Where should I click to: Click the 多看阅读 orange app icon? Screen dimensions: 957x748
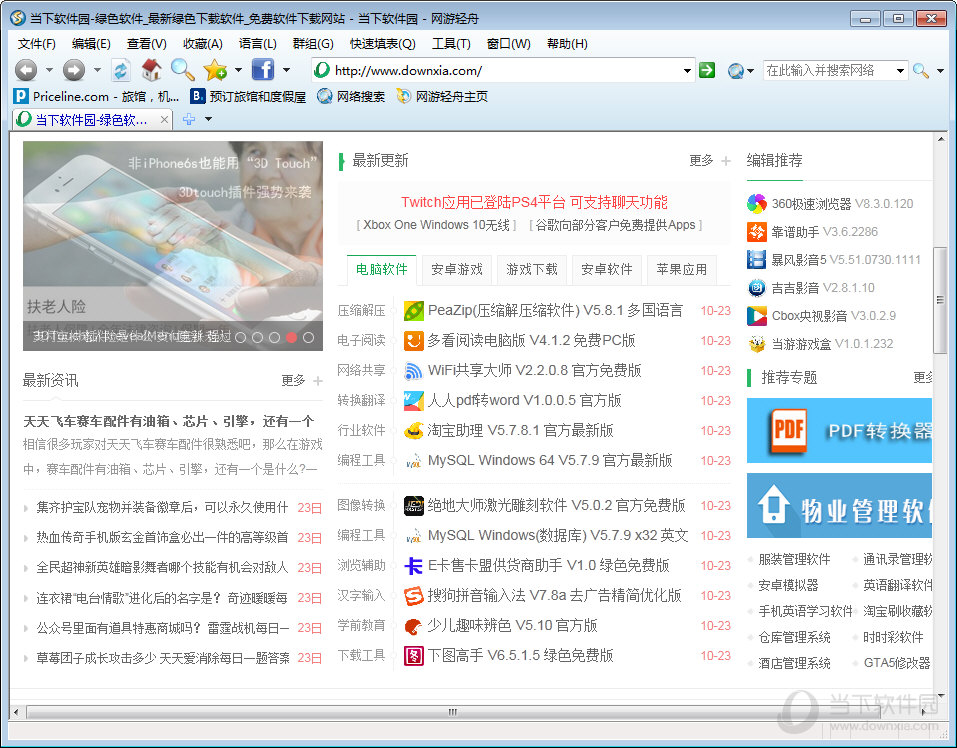click(x=414, y=341)
